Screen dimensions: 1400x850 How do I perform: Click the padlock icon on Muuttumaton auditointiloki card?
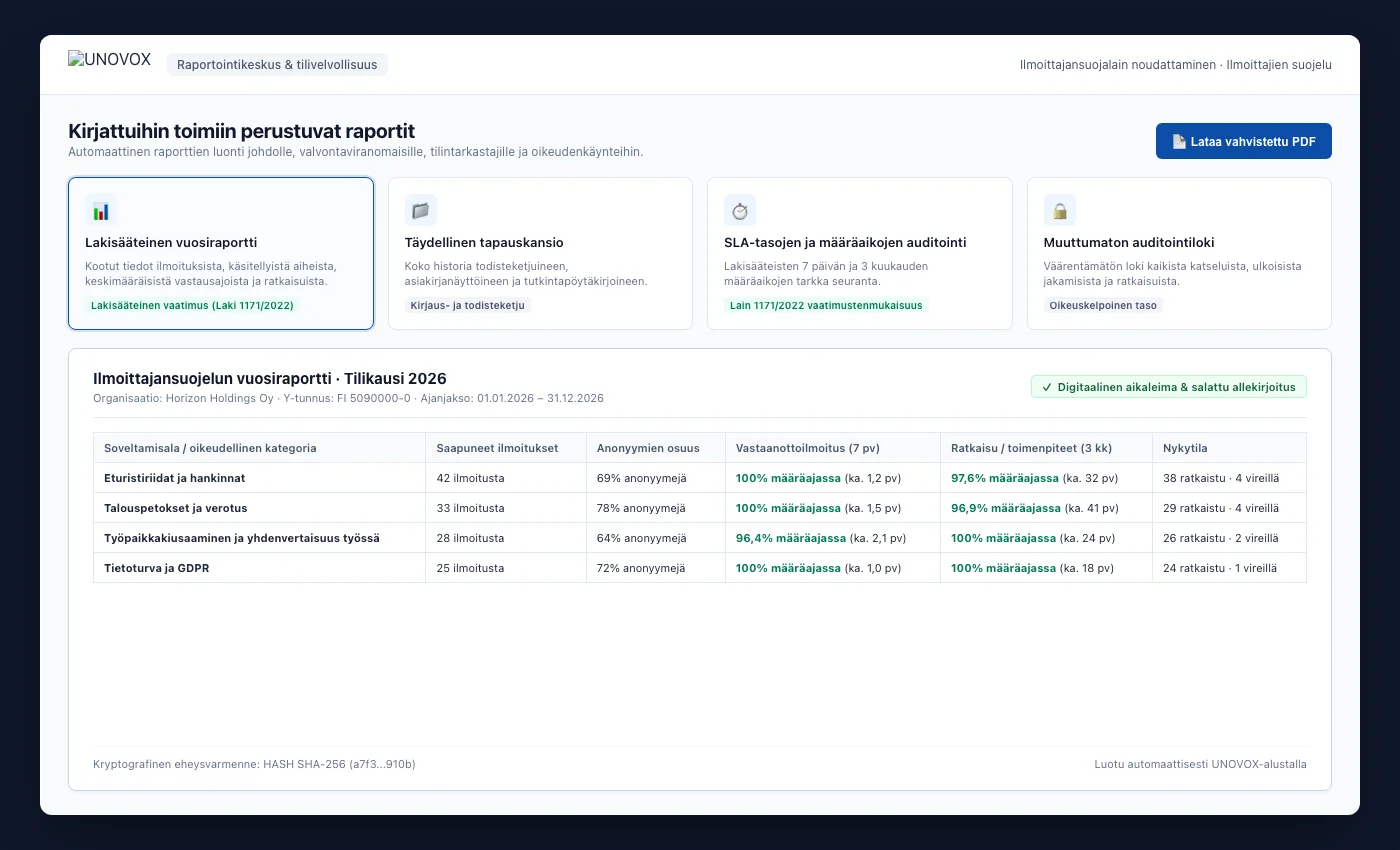[1060, 210]
